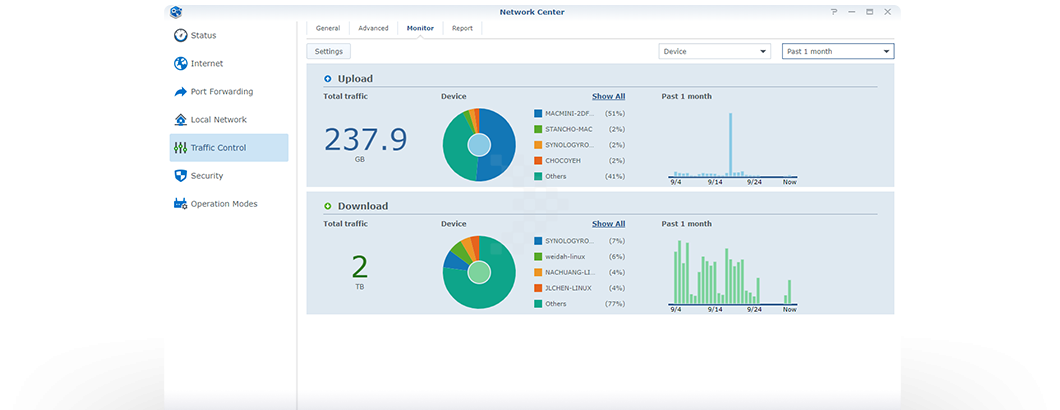Open Security using the shield icon
Viewport: 1060px width, 410px height.
pos(180,175)
